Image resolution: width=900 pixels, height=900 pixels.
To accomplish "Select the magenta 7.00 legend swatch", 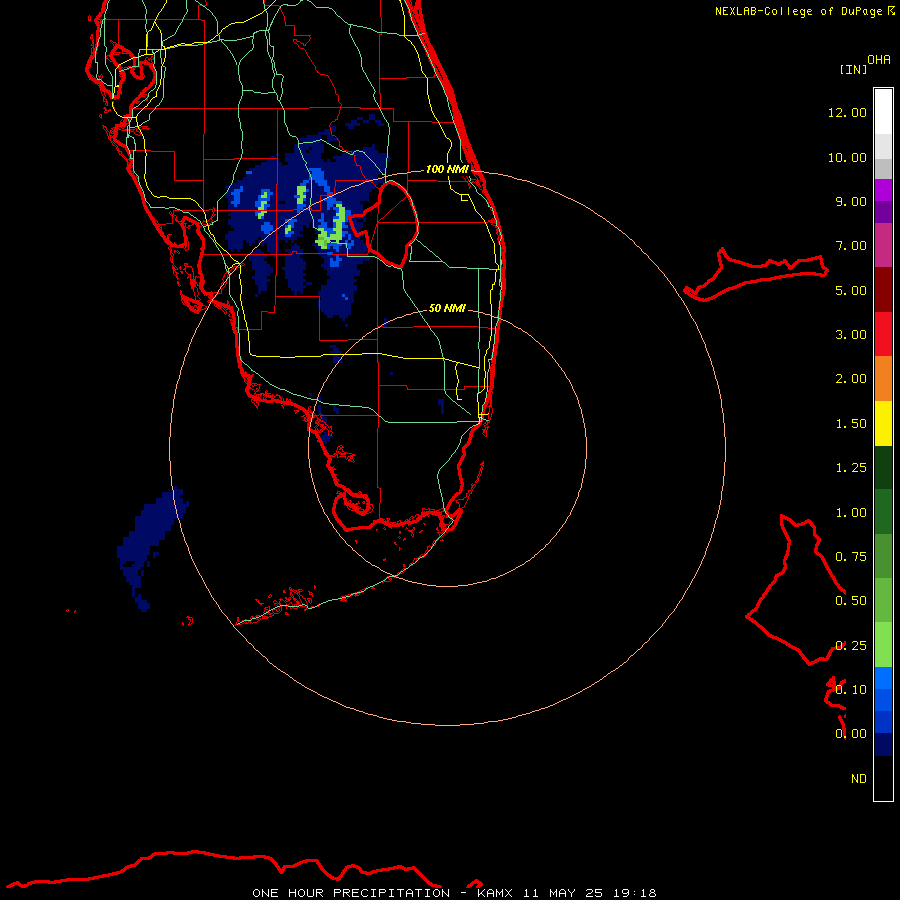I will [883, 245].
